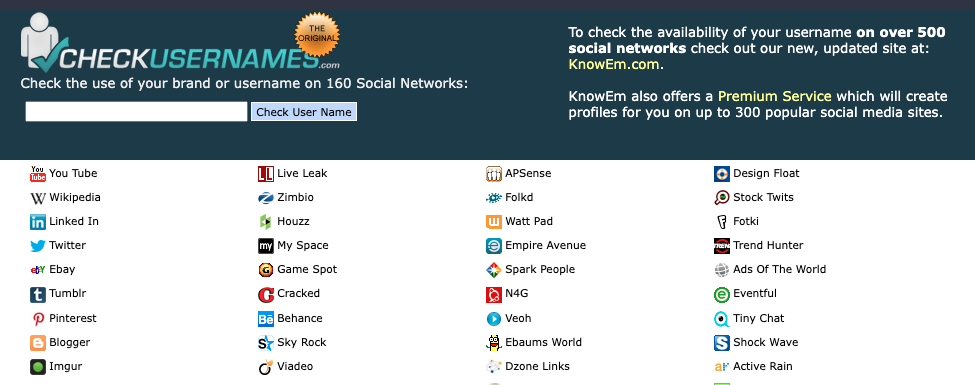Click the YouTube icon

[38, 174]
